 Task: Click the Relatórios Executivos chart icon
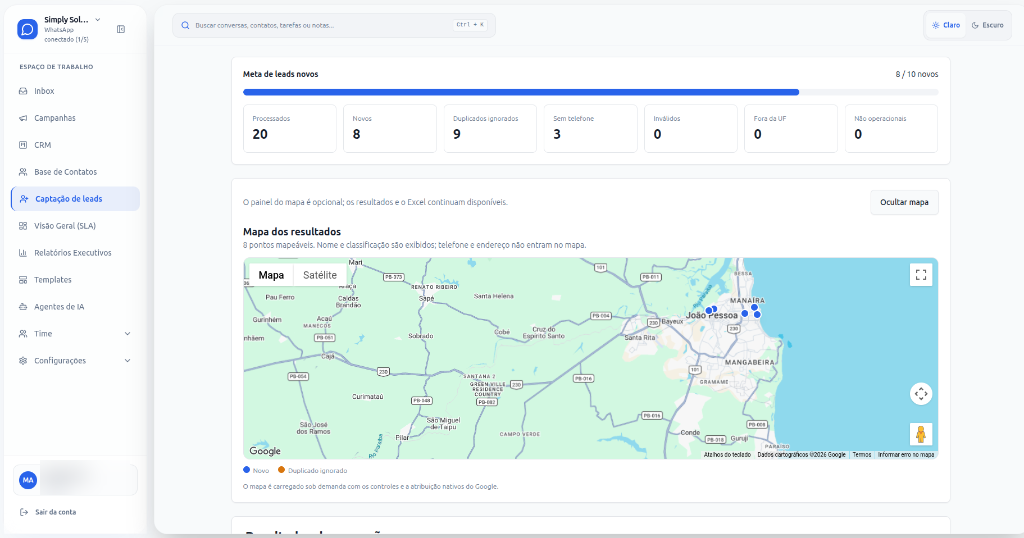point(23,253)
